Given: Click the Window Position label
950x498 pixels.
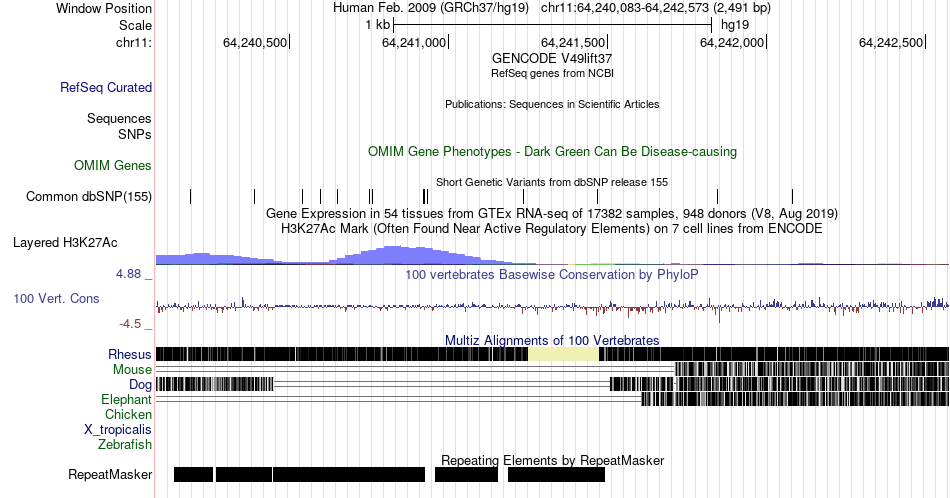Looking at the screenshot, I should click(x=104, y=8).
